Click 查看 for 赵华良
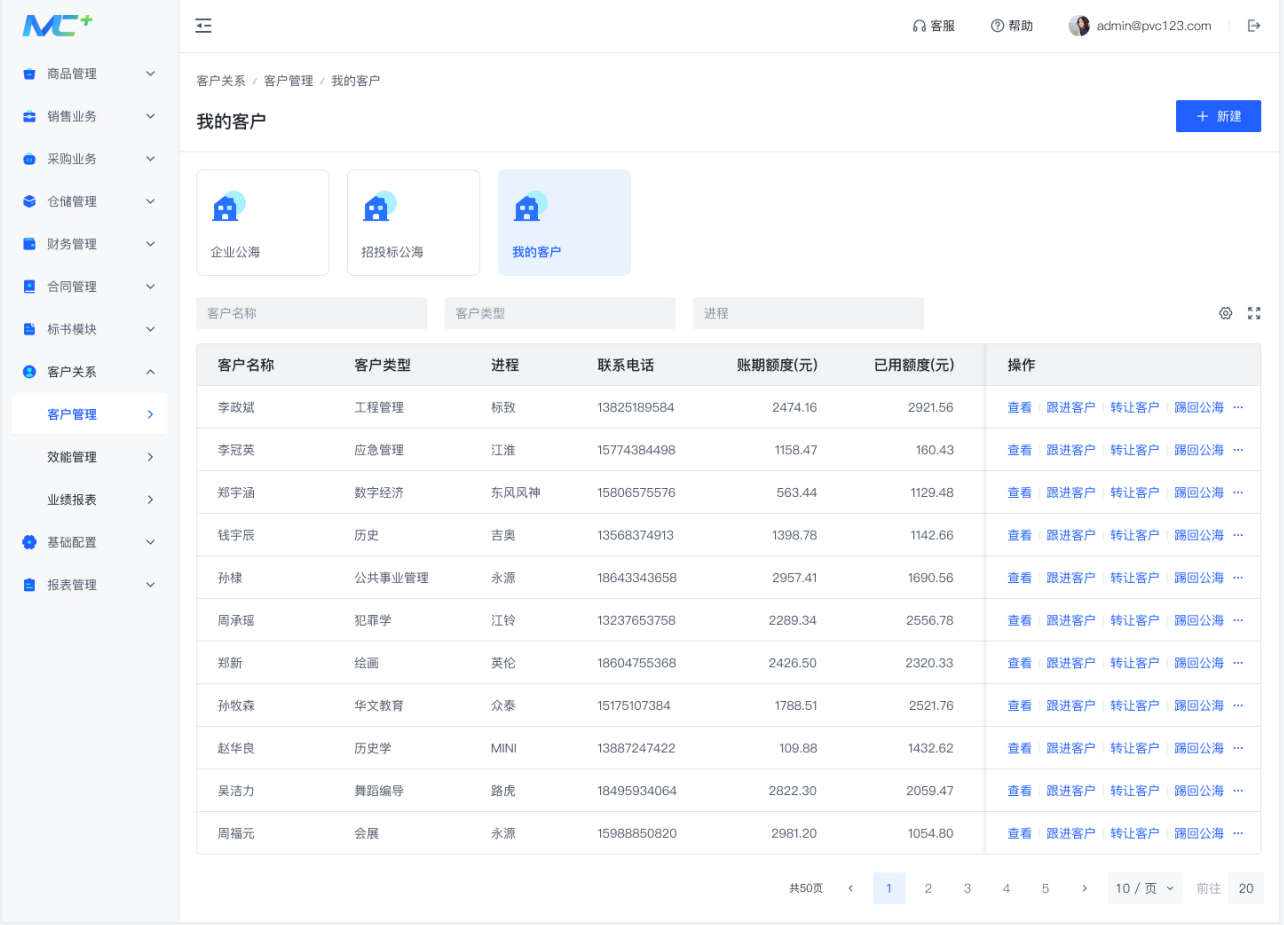 tap(1019, 748)
